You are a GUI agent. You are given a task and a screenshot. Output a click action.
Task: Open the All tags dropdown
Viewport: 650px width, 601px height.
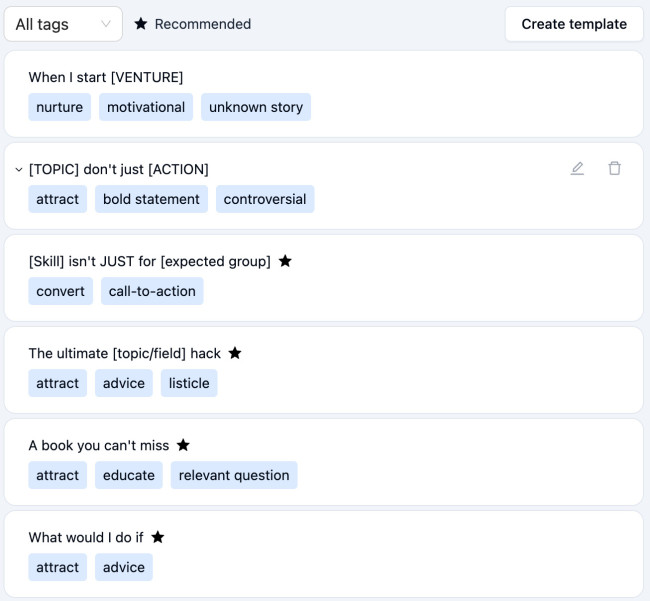(63, 24)
